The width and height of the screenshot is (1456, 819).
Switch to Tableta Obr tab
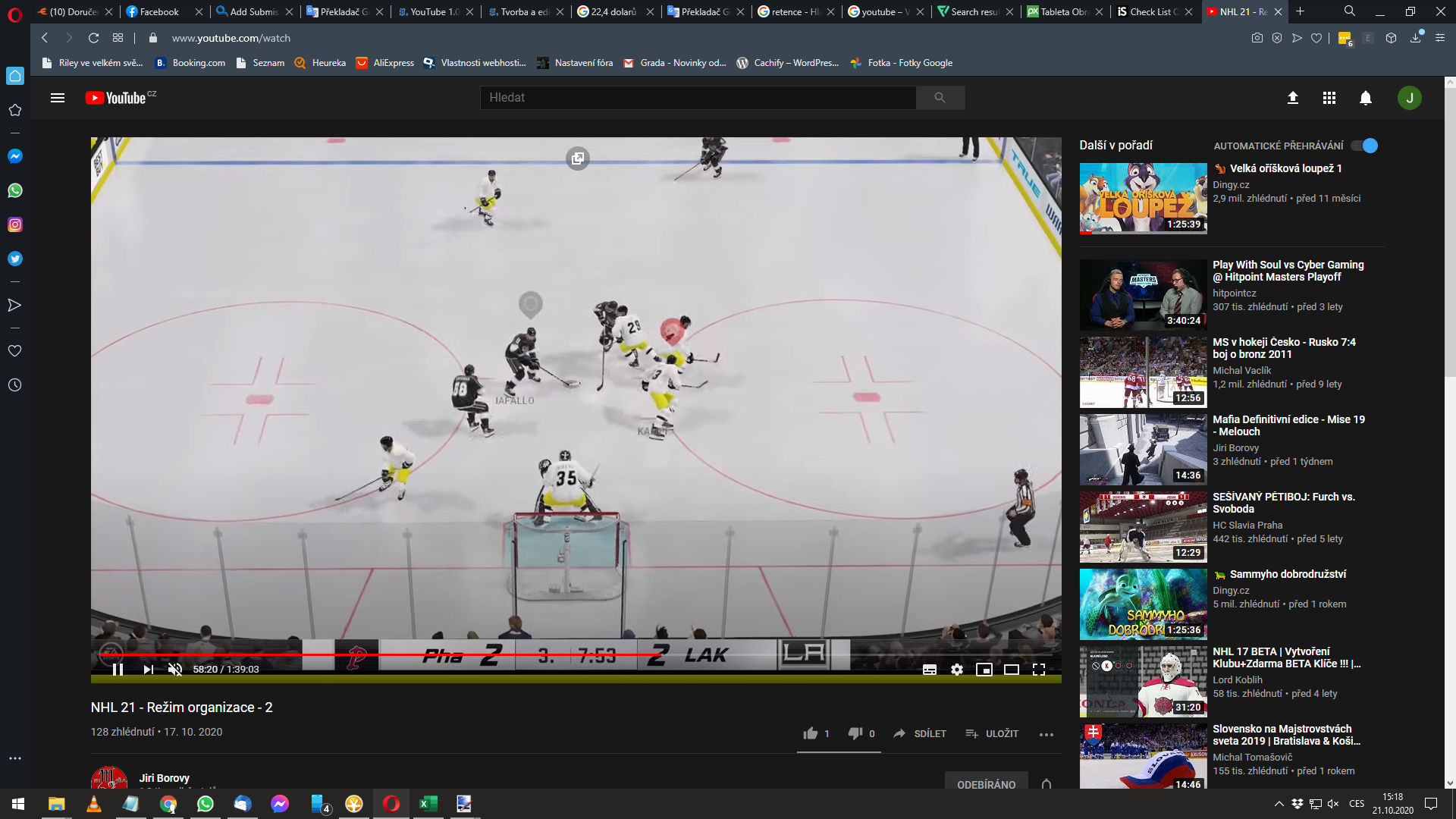pyautogui.click(x=1066, y=11)
